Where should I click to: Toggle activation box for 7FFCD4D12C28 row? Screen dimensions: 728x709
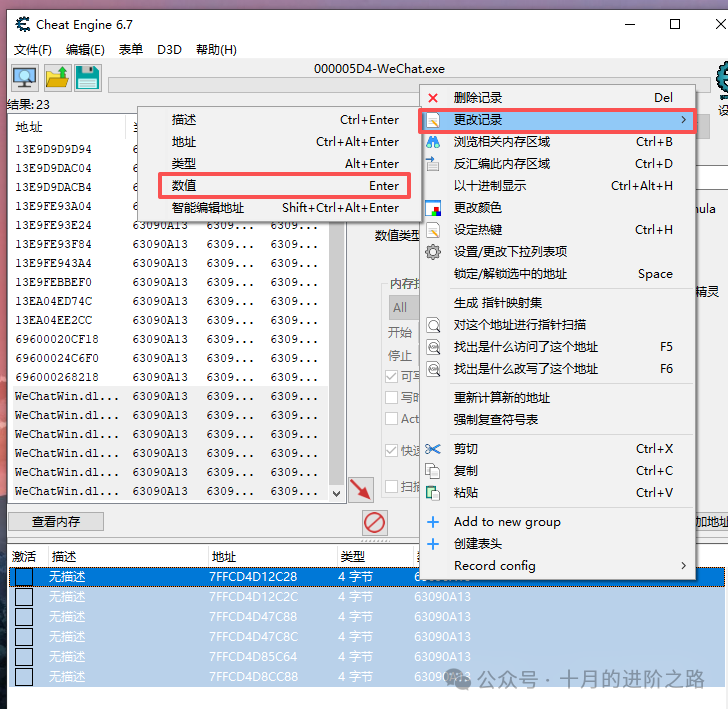pyautogui.click(x=24, y=577)
